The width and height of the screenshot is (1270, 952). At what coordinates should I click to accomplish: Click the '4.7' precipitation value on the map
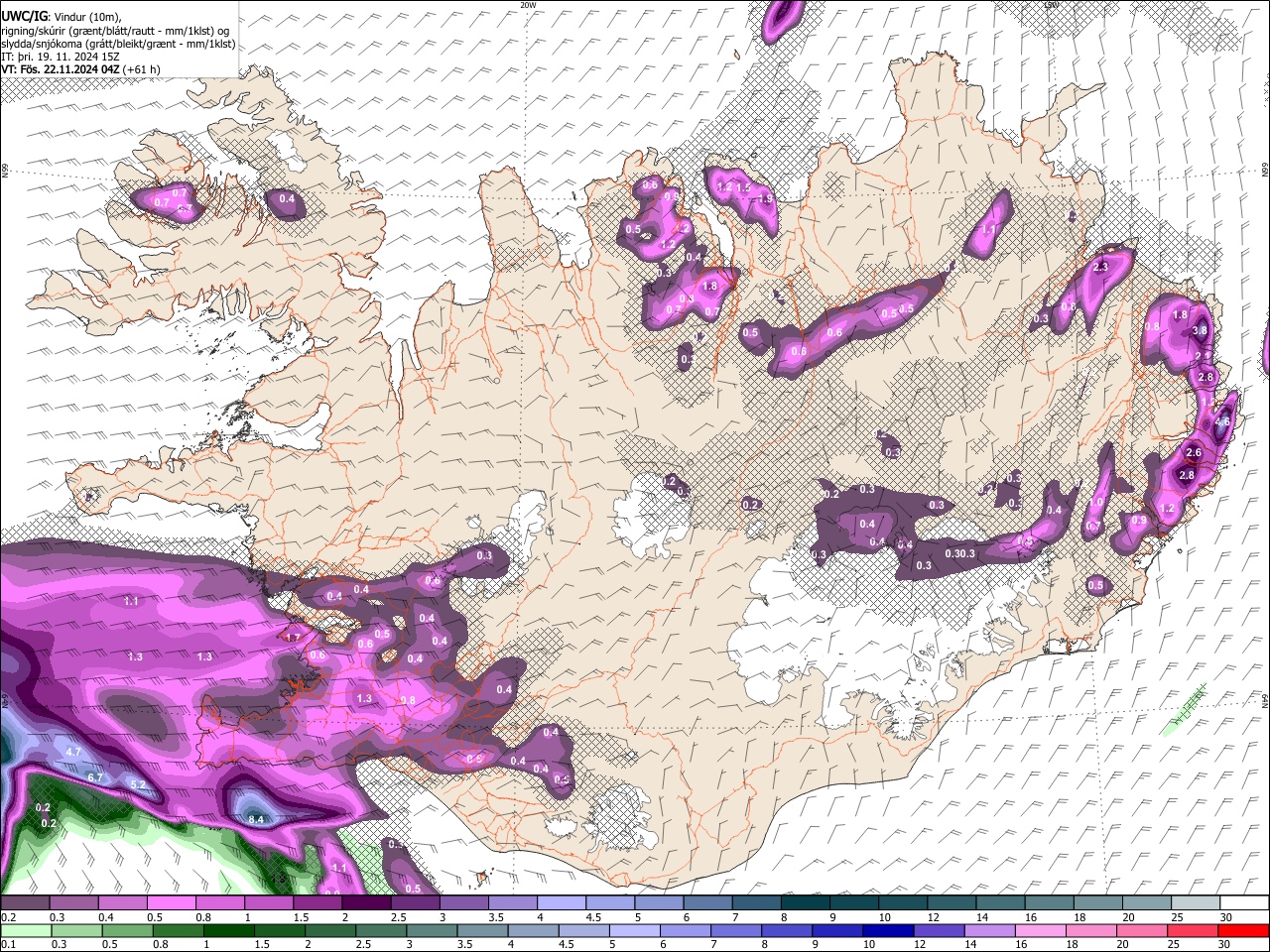[73, 753]
